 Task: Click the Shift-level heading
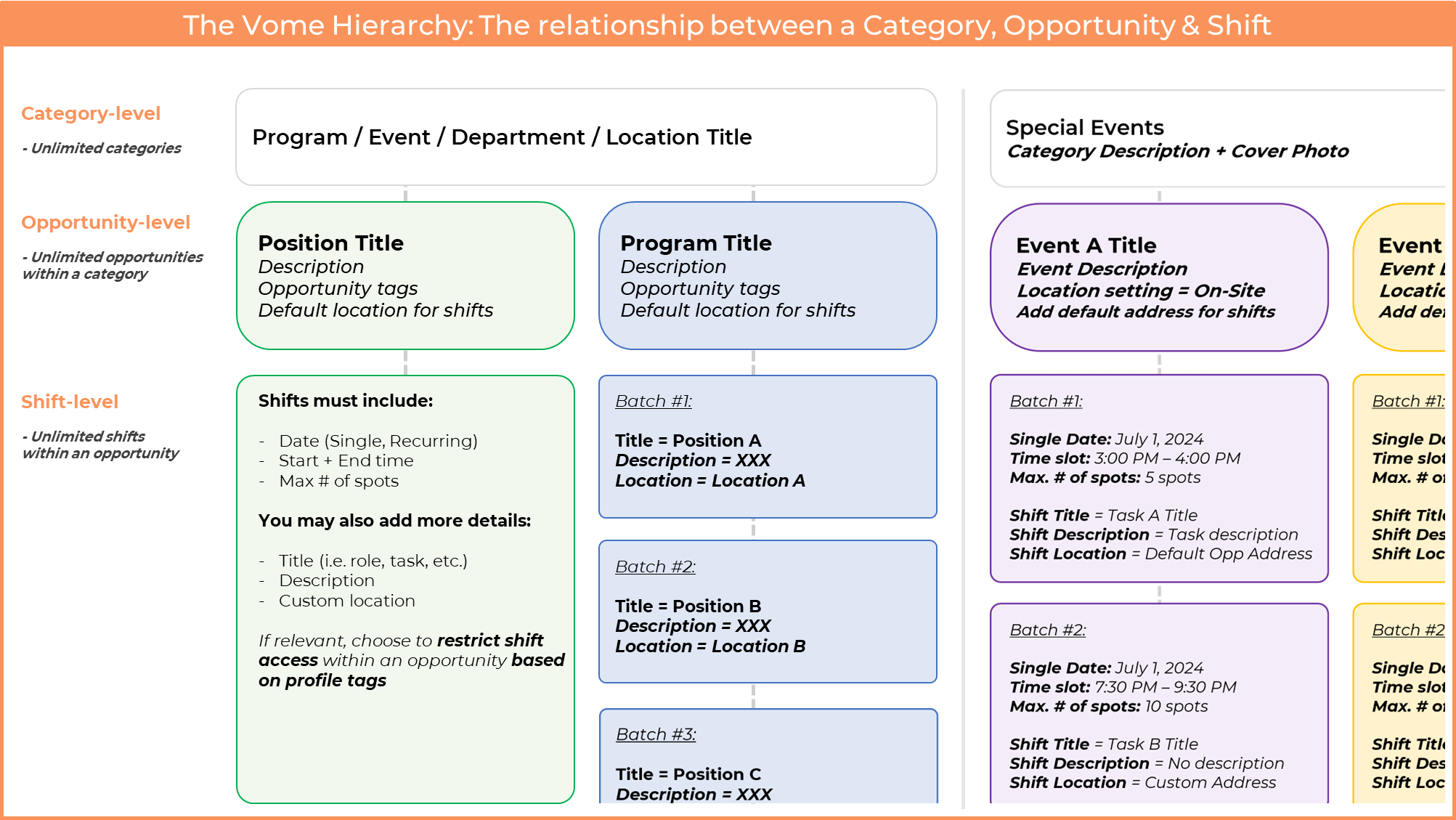pyautogui.click(x=70, y=402)
